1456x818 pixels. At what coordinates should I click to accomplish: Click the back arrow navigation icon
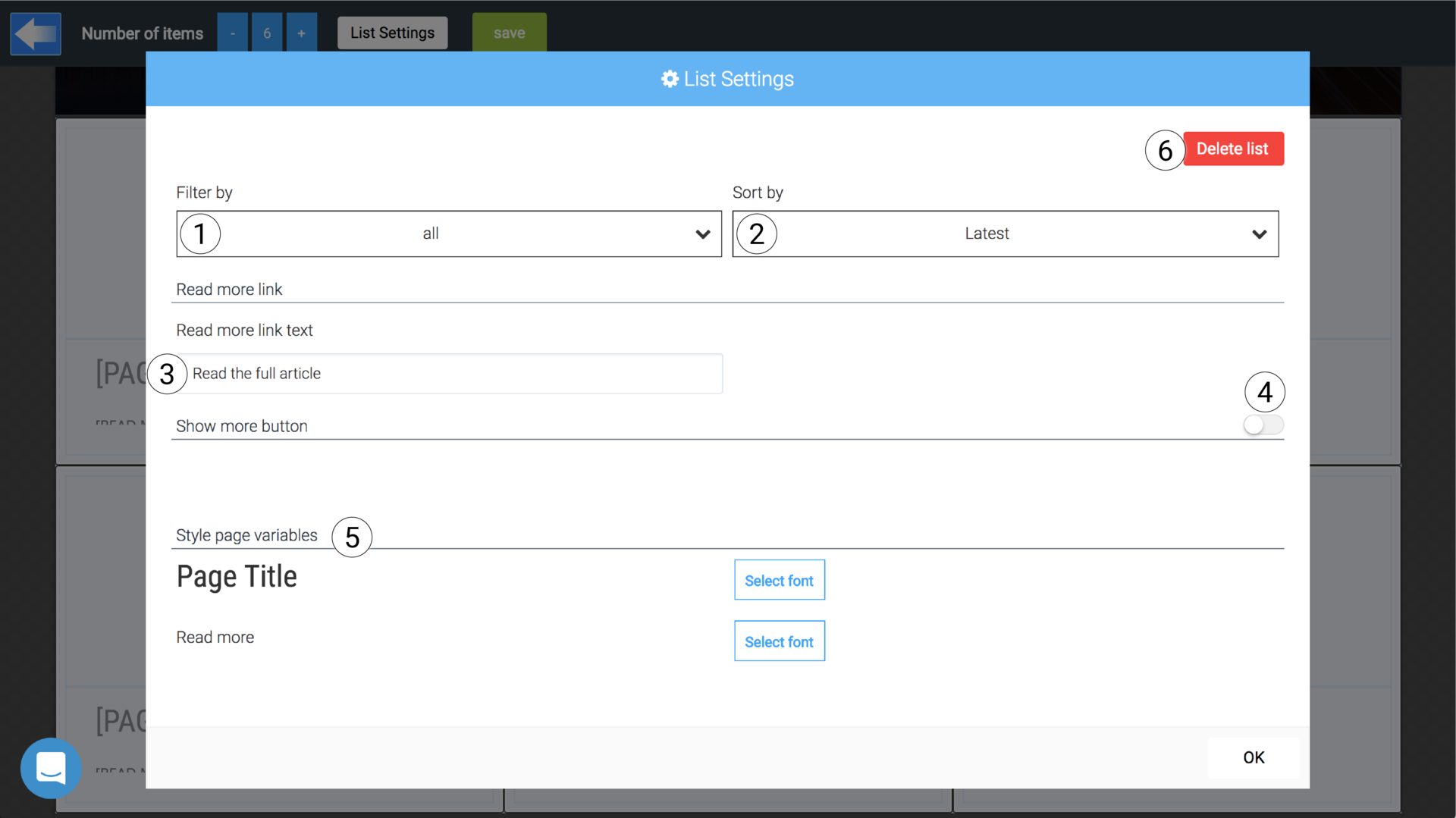tap(35, 33)
